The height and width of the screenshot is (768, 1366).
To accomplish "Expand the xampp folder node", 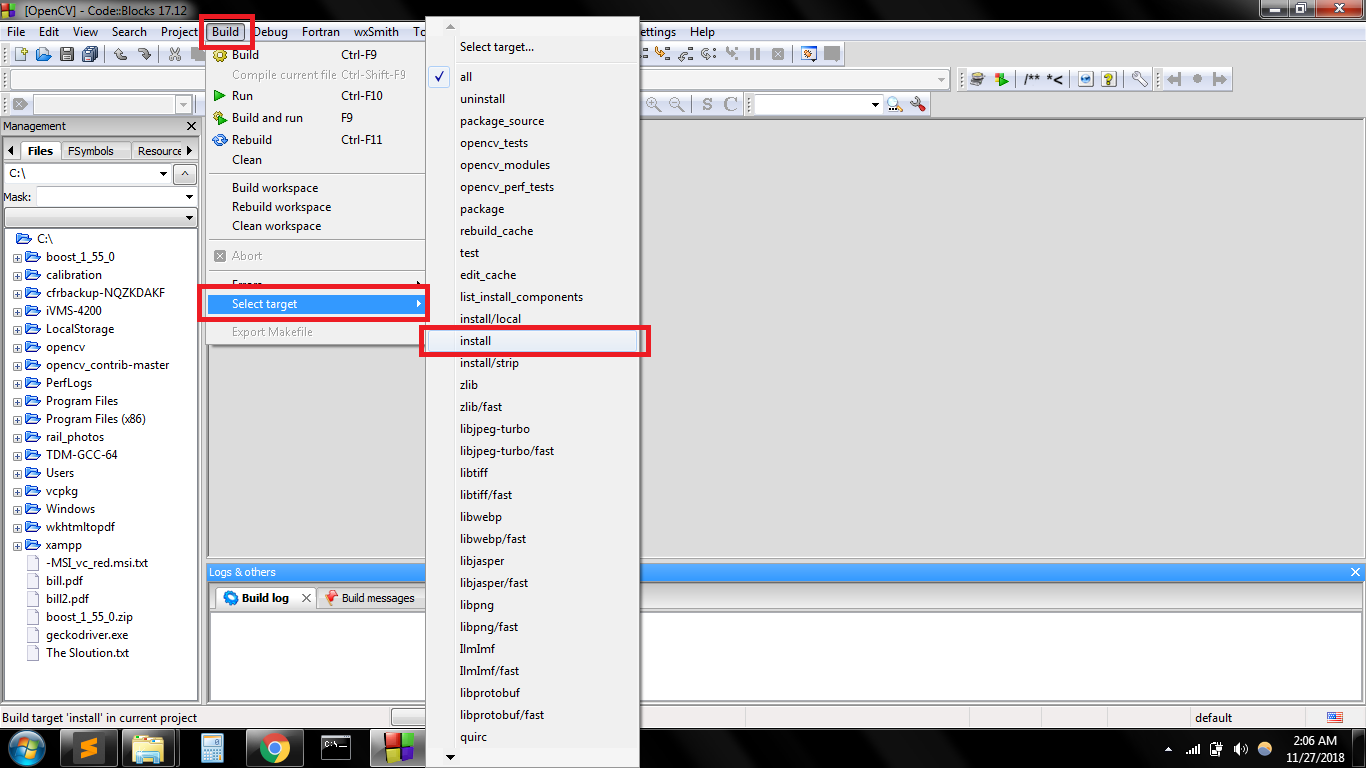I will point(17,545).
